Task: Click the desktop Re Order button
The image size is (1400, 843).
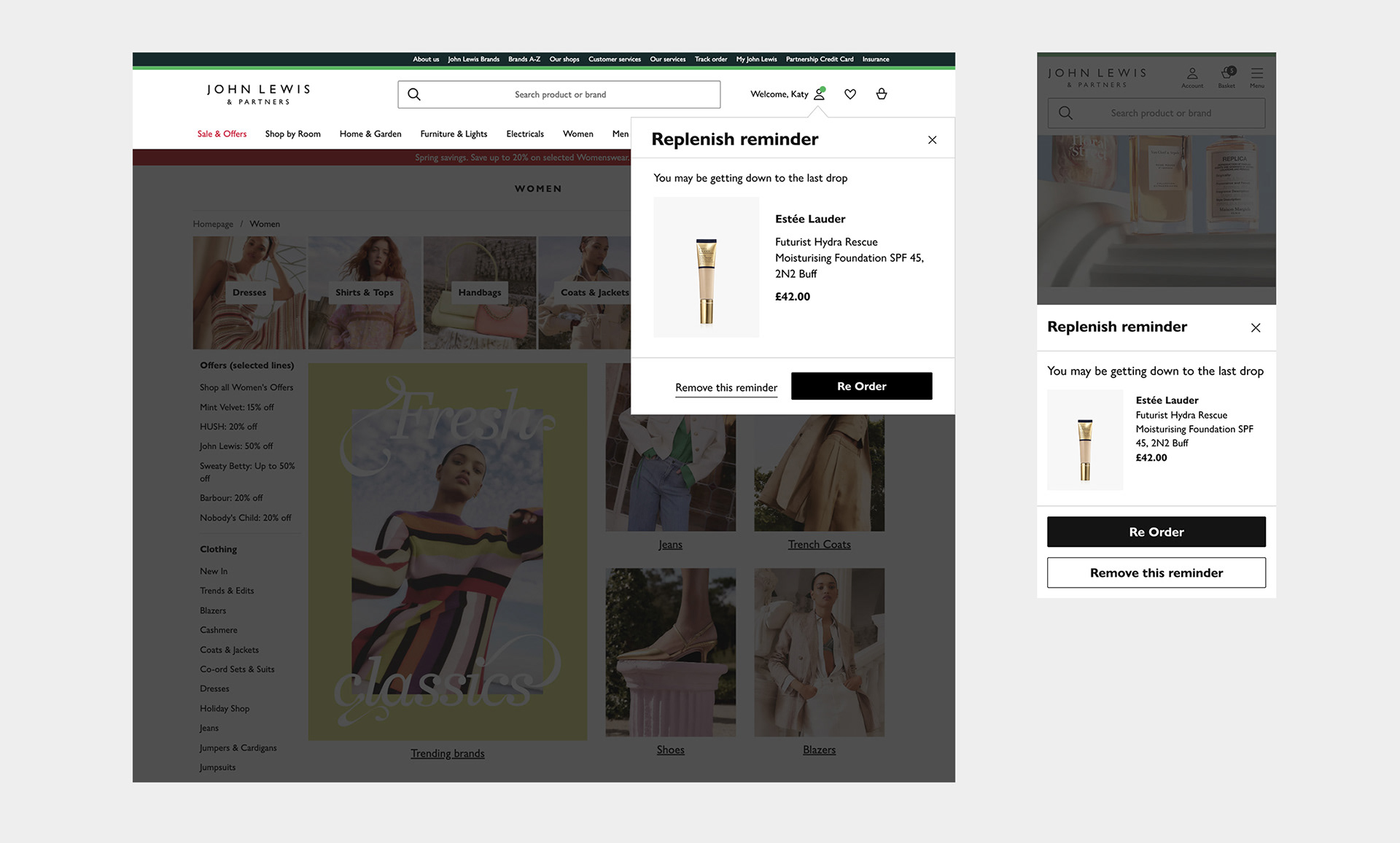Action: (x=862, y=386)
